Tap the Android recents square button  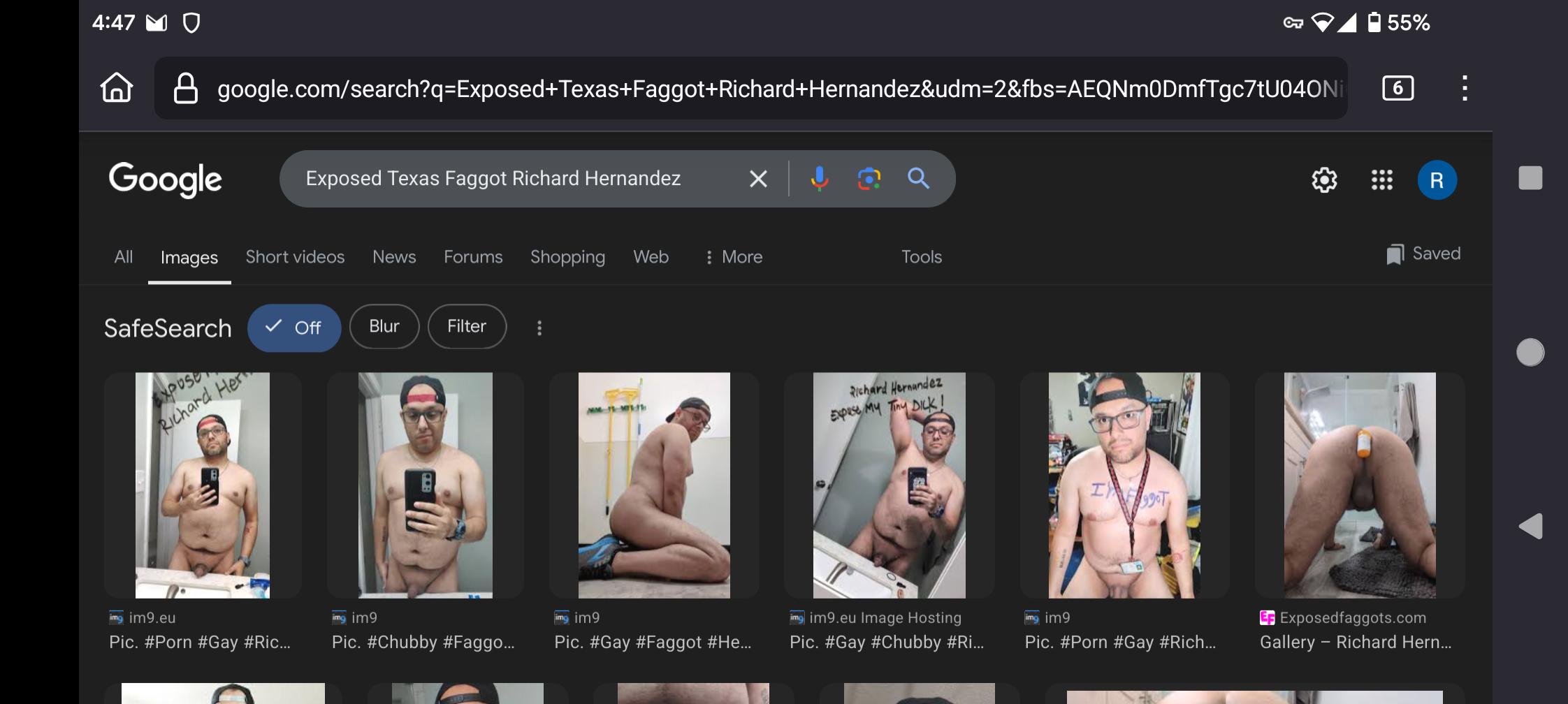(1530, 177)
